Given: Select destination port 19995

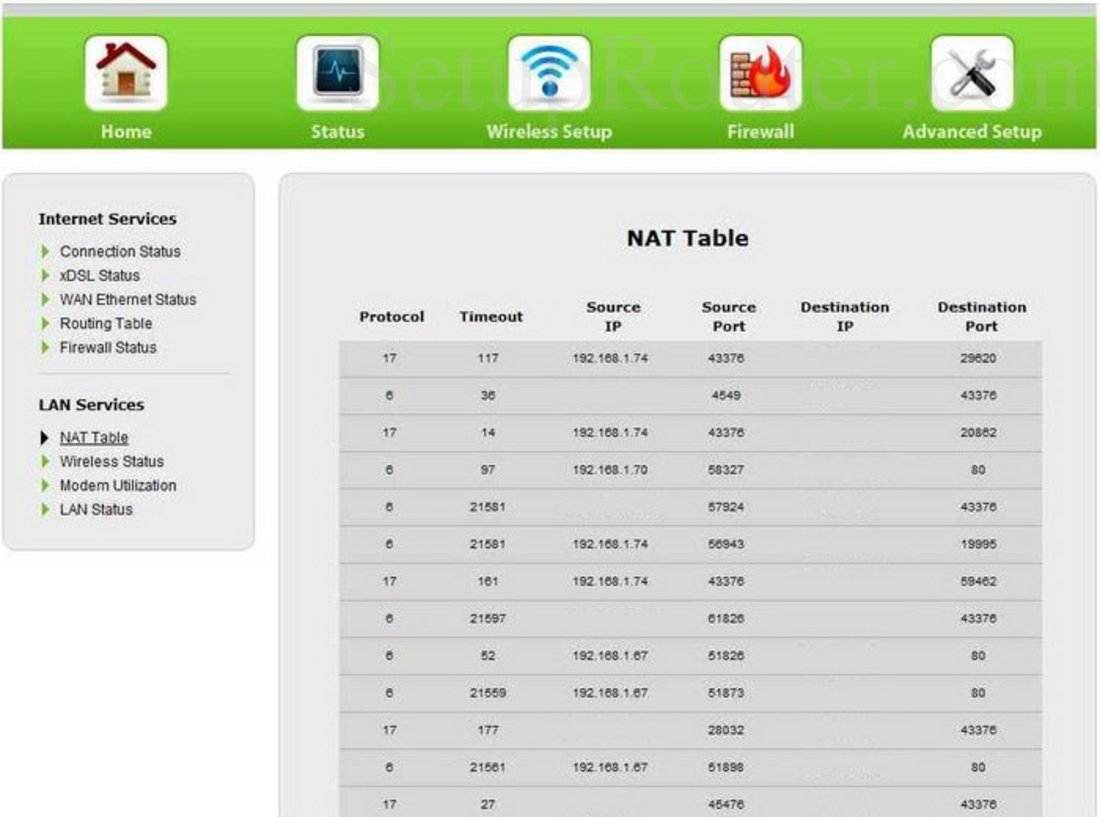Looking at the screenshot, I should tap(978, 543).
